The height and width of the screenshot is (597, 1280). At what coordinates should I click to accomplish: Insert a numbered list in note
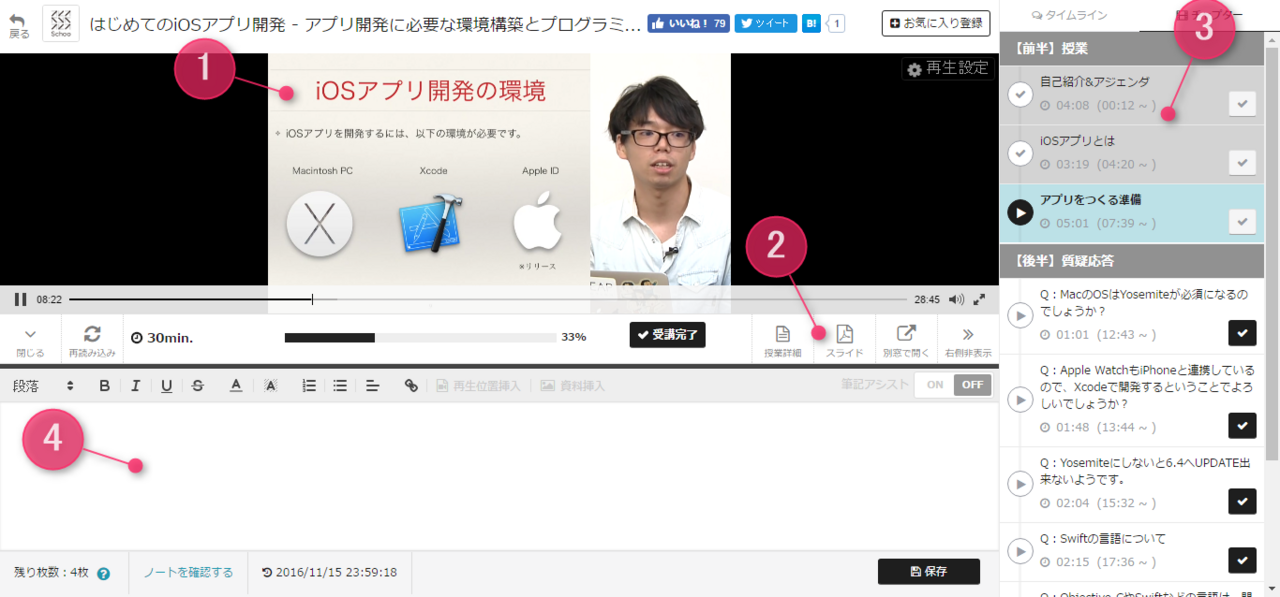point(309,386)
